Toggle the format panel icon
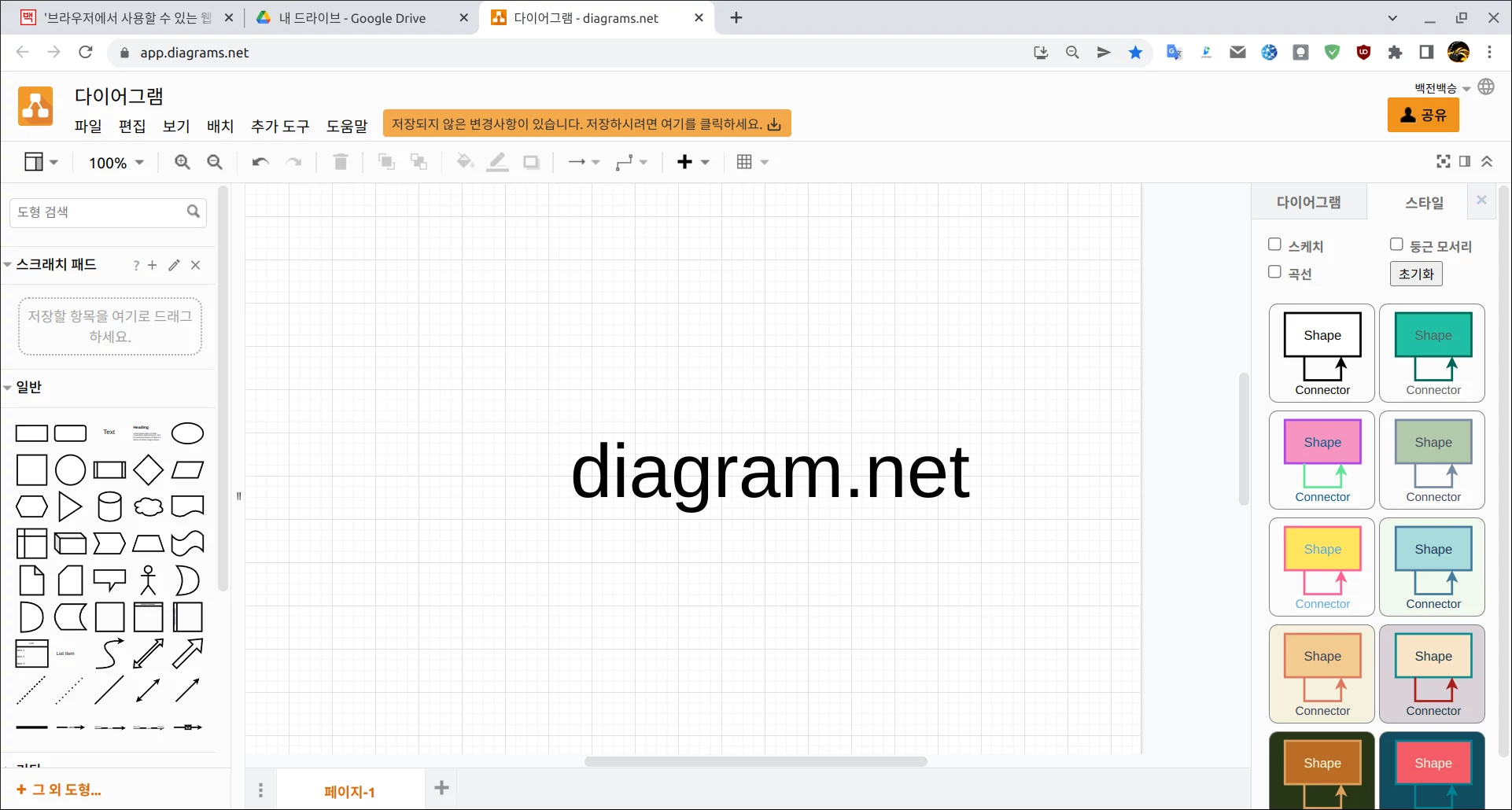Screen dimensions: 1512x810 tap(1465, 161)
